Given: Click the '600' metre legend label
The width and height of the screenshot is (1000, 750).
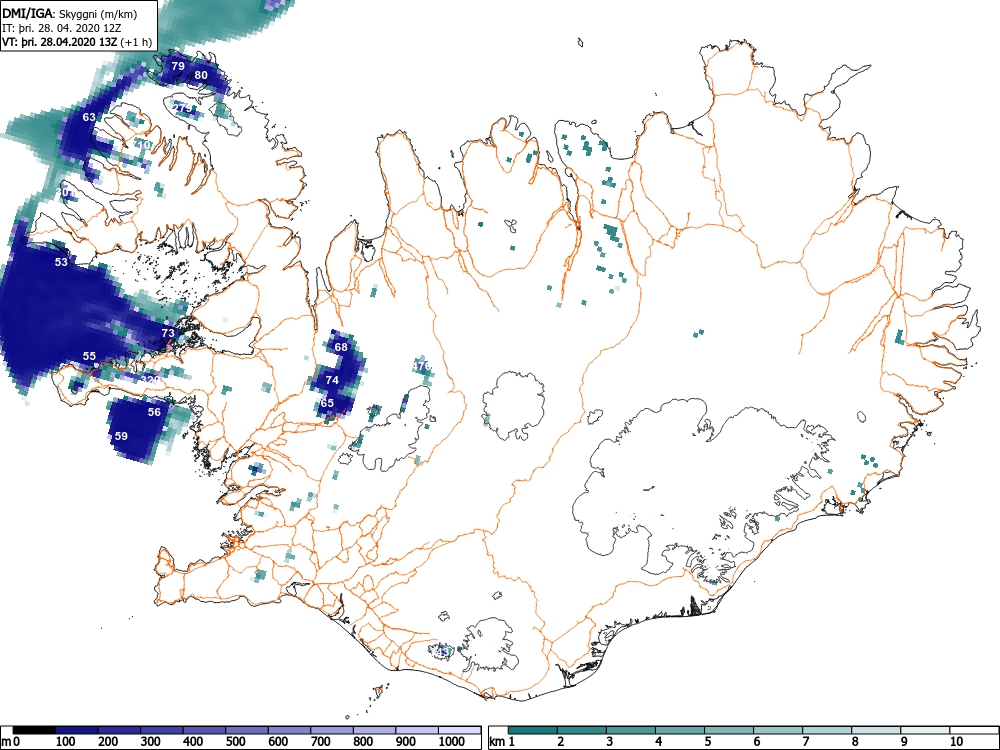Looking at the screenshot, I should pos(279,742).
